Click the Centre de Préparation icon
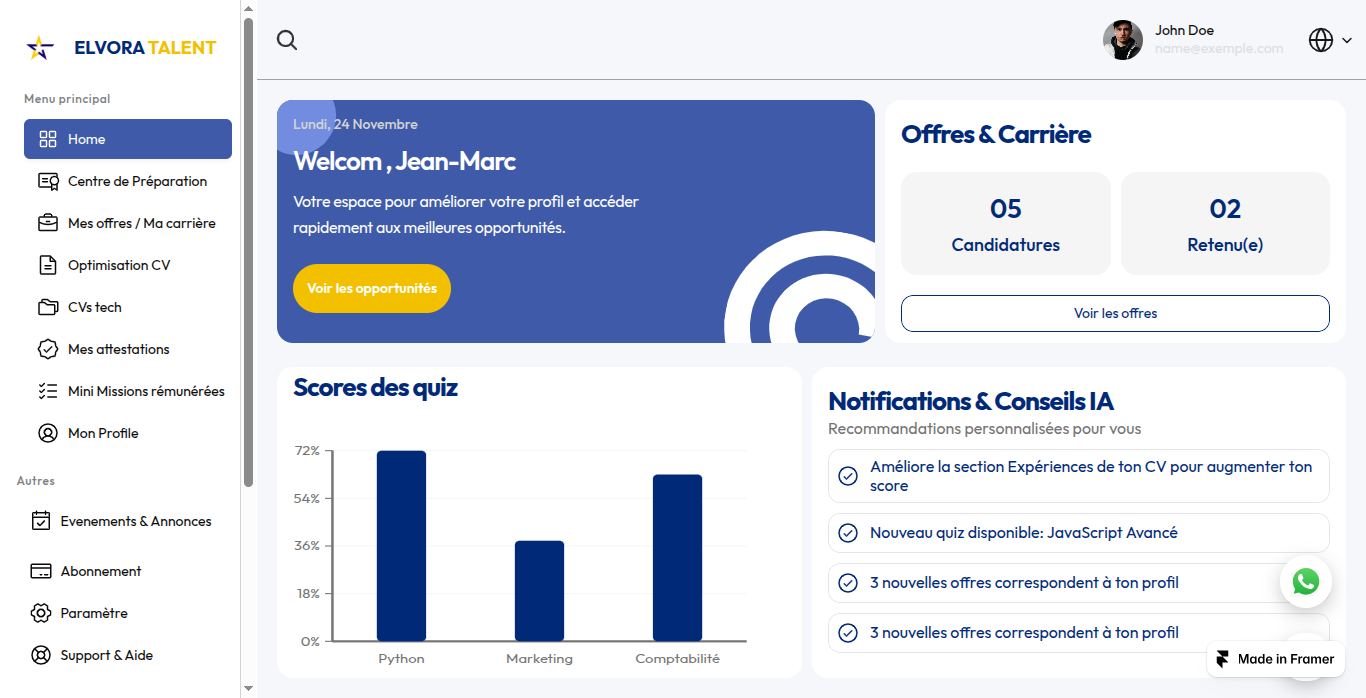The height and width of the screenshot is (698, 1366). pyautogui.click(x=48, y=181)
